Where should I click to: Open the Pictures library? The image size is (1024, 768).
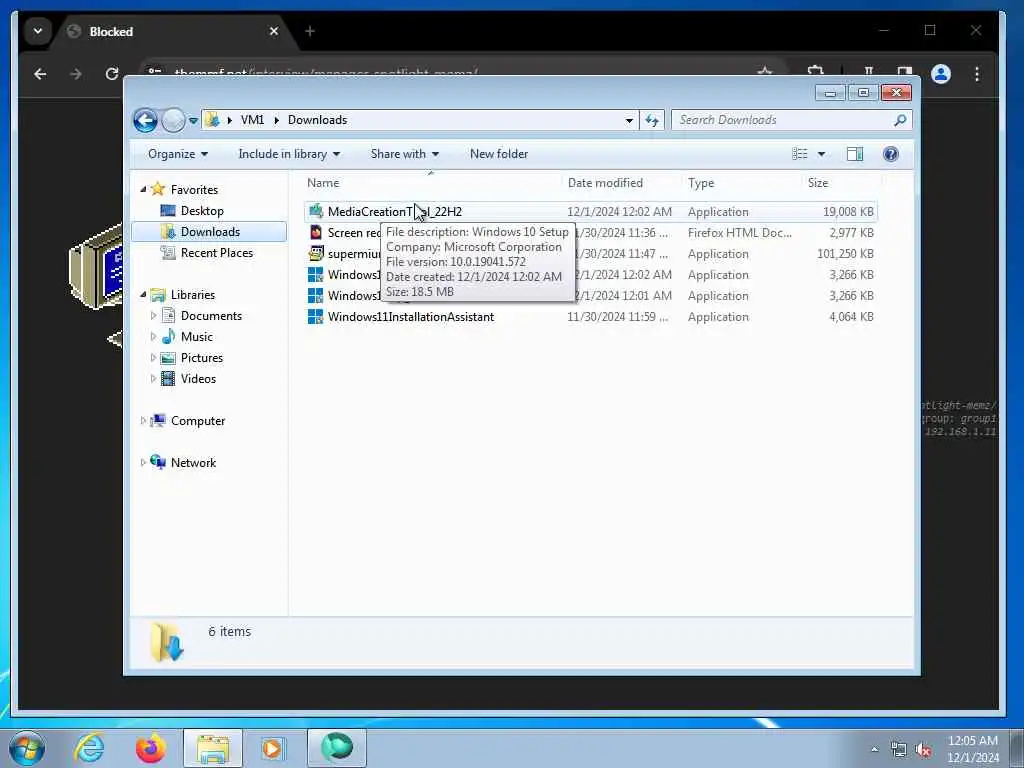(202, 358)
